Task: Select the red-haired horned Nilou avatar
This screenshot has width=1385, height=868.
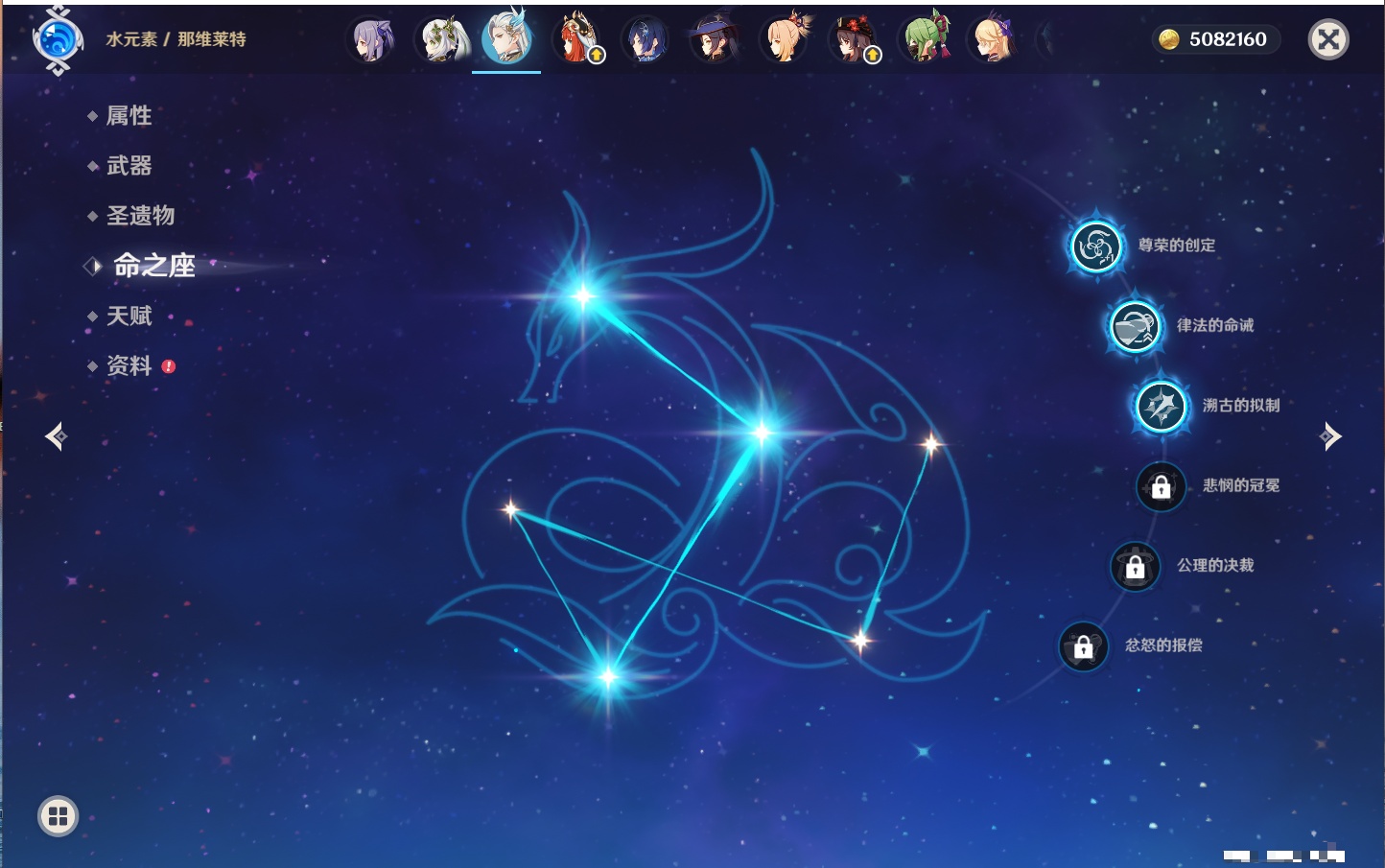Action: click(578, 40)
